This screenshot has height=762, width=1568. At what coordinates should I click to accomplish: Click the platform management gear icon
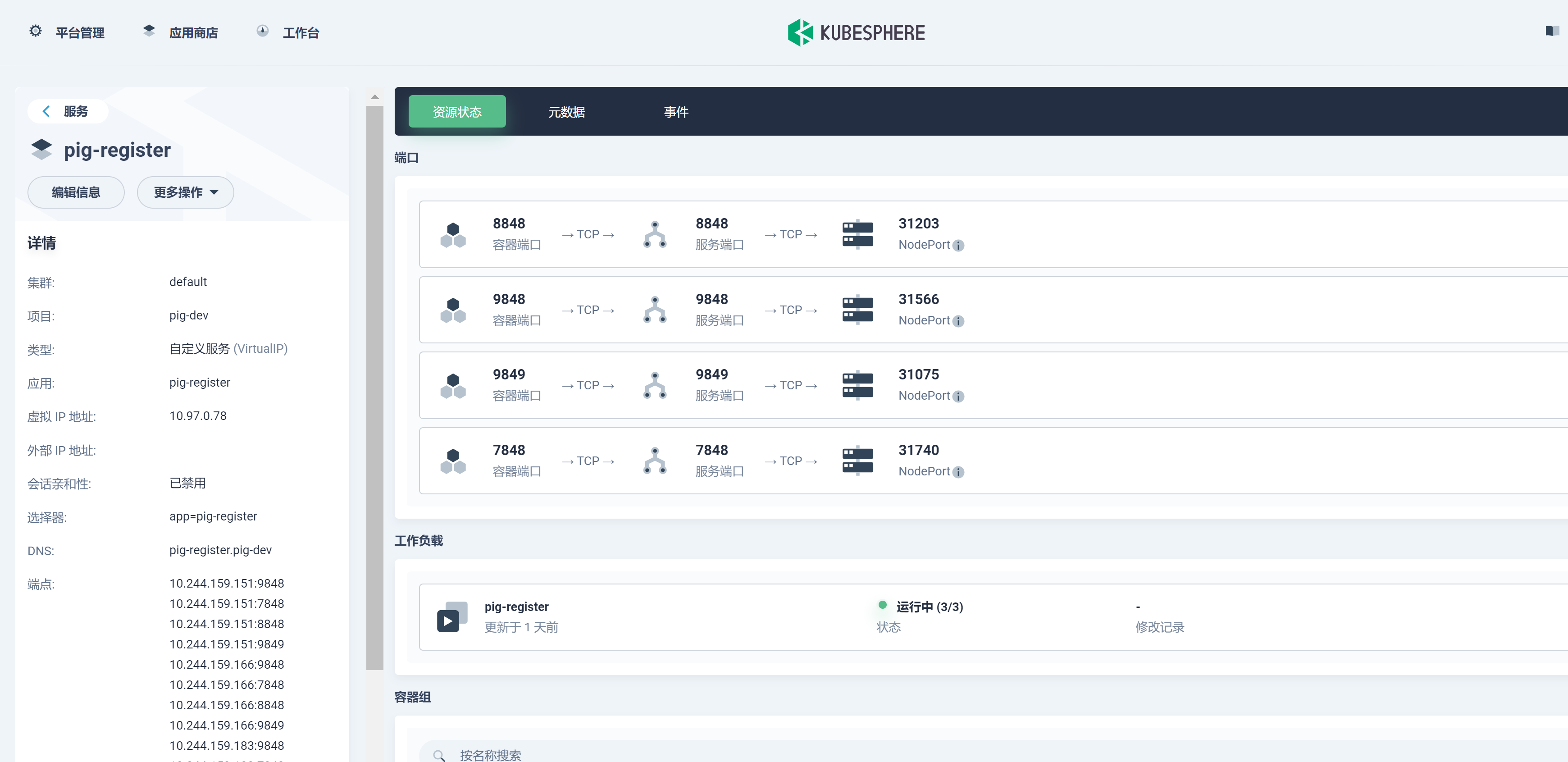pyautogui.click(x=36, y=31)
